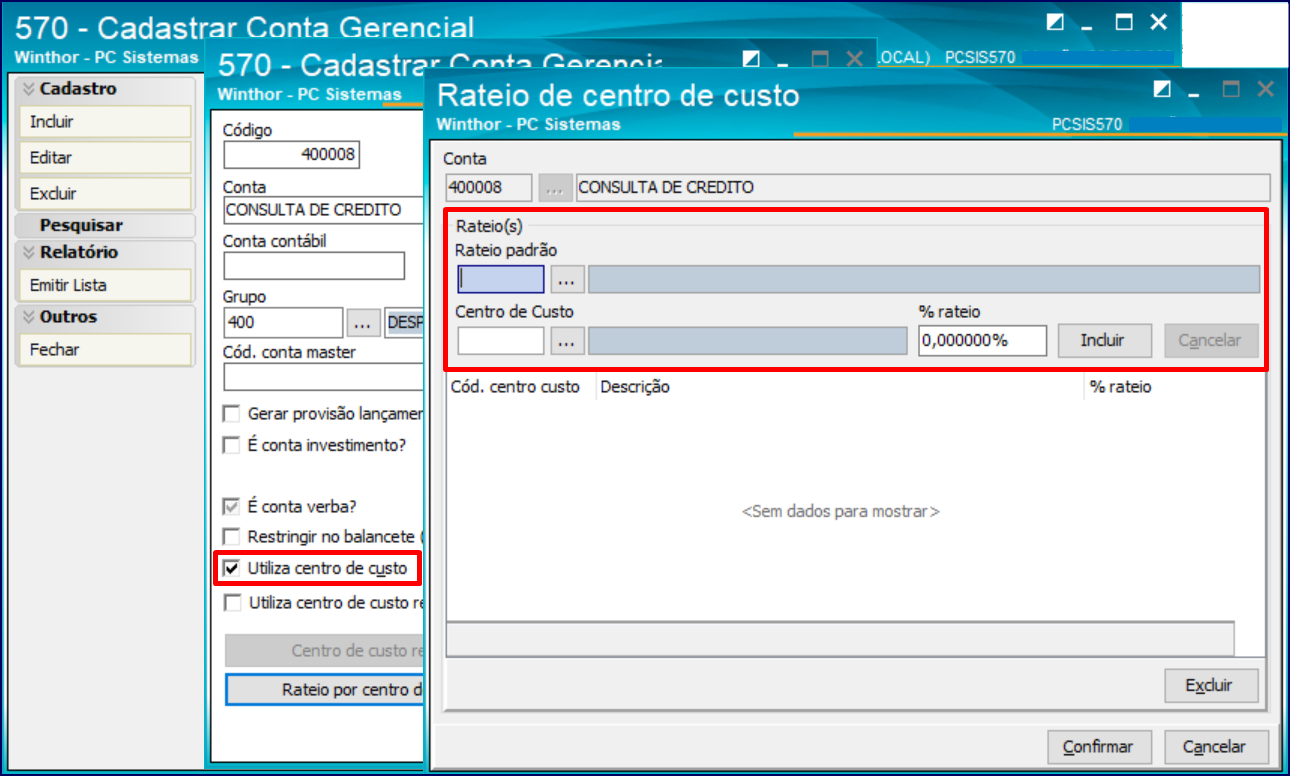
Task: Click the Cód. centro custo column header
Action: tap(521, 387)
